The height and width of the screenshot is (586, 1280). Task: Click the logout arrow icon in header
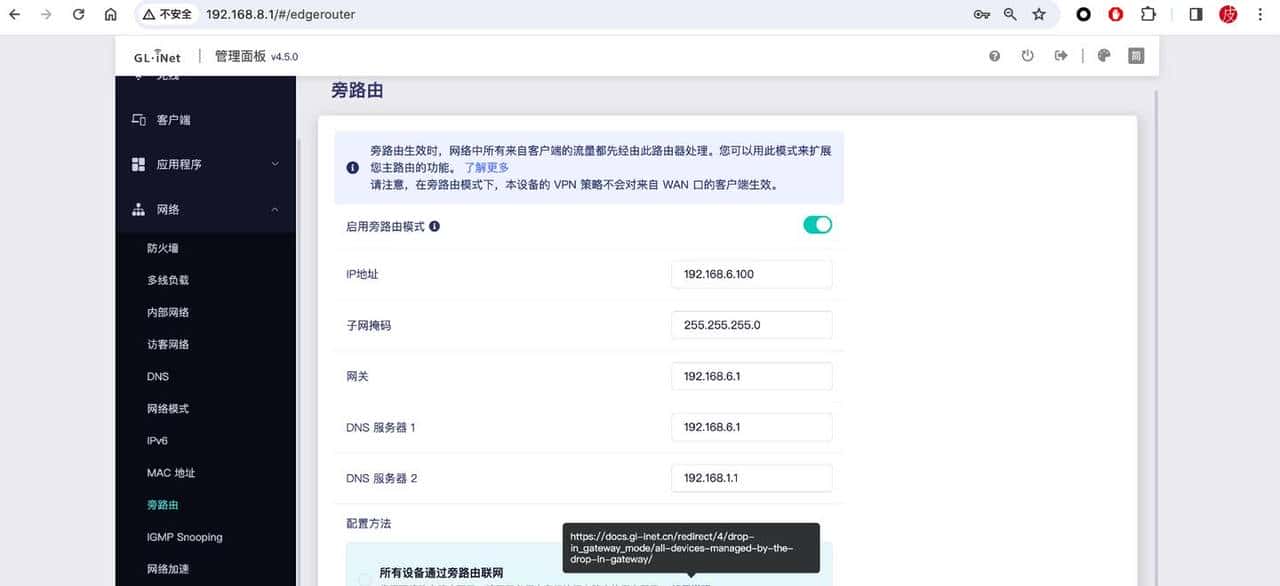pyautogui.click(x=1061, y=56)
